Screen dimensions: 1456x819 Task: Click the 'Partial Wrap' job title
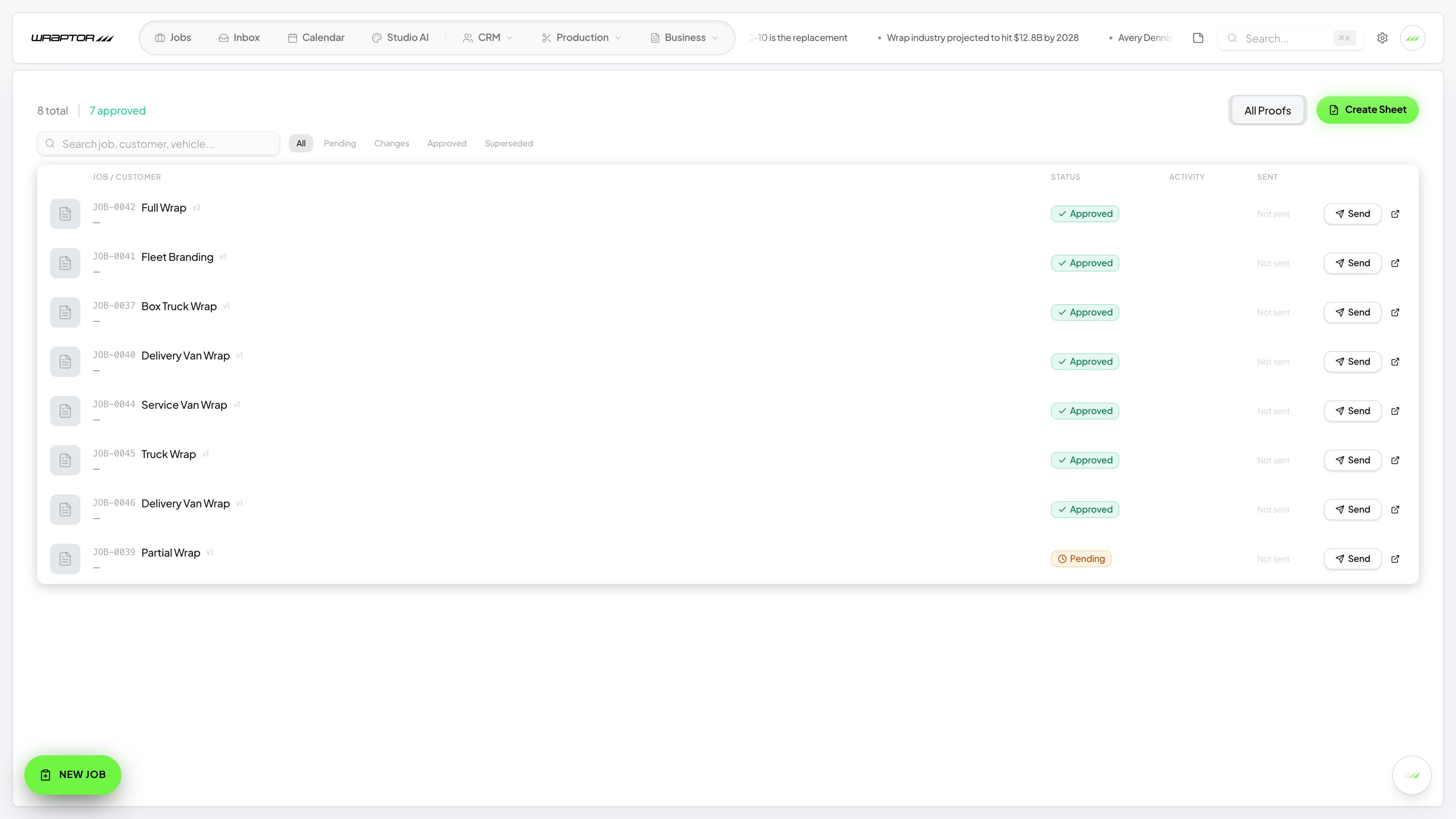pyautogui.click(x=171, y=553)
